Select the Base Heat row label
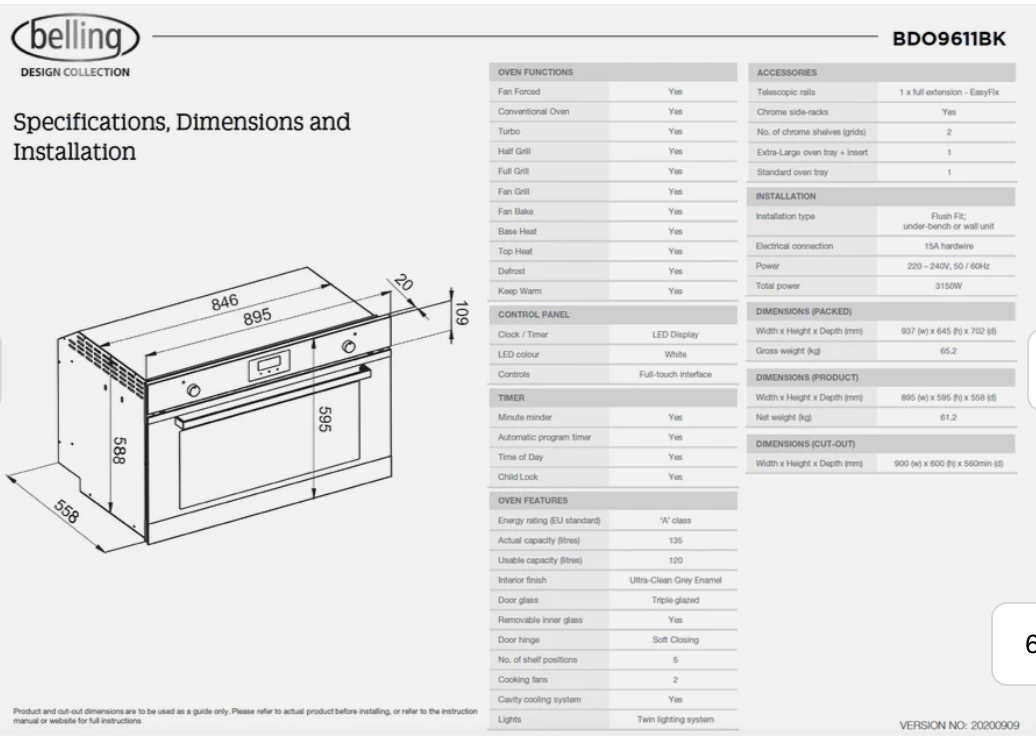 tap(517, 231)
